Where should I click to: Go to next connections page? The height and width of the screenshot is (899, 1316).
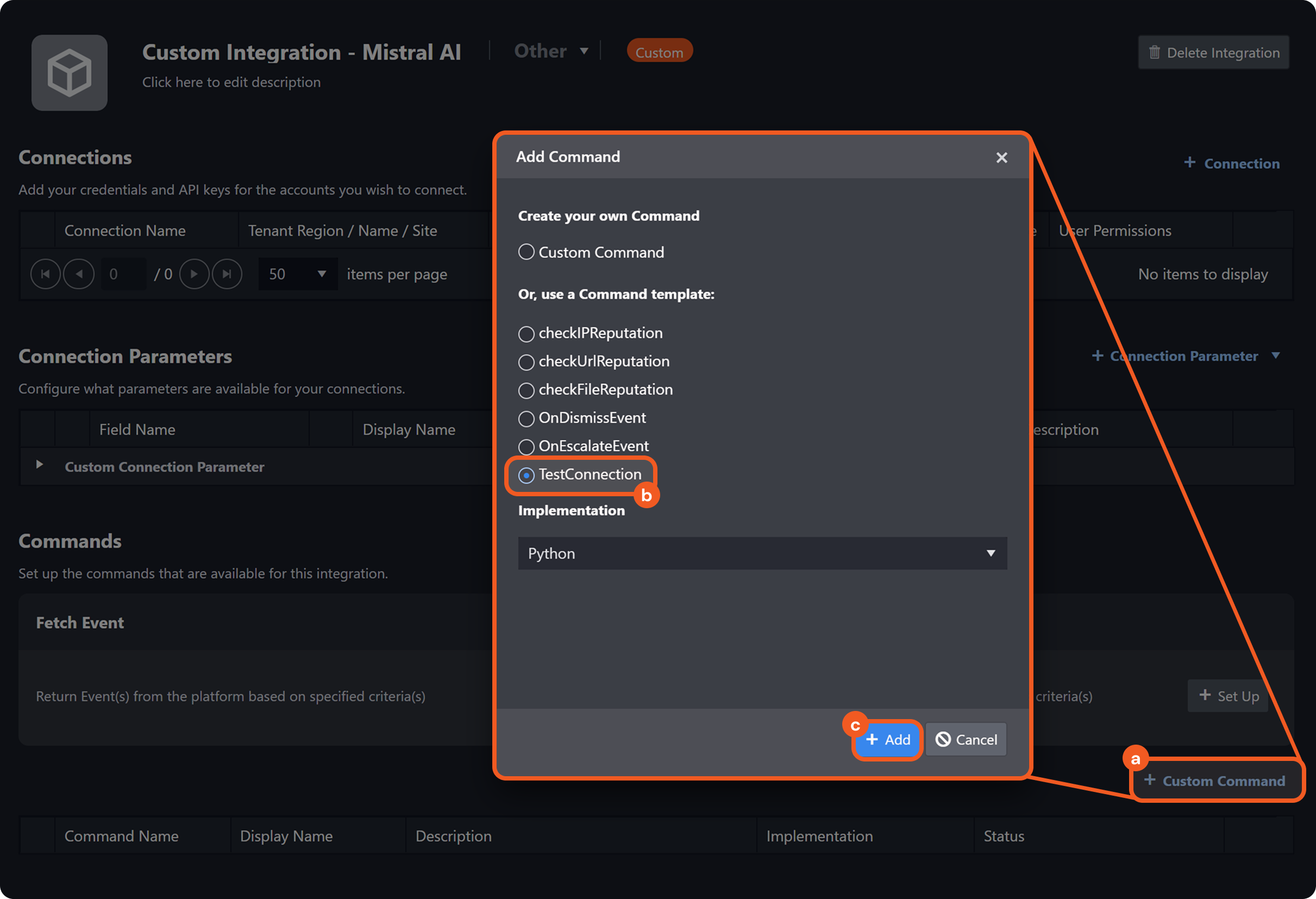click(194, 274)
